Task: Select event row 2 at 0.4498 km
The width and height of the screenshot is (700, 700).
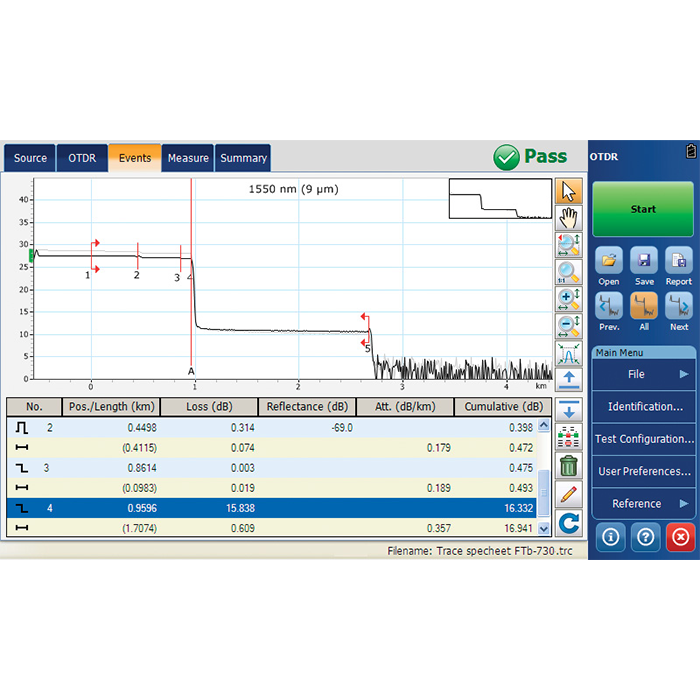Action: (x=271, y=428)
